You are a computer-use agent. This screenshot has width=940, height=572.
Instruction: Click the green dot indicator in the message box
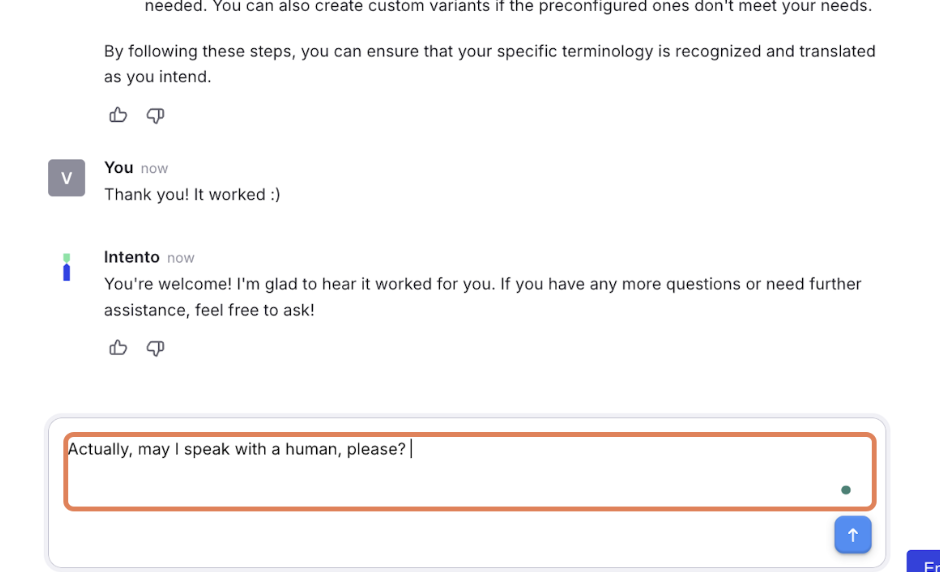pos(846,490)
